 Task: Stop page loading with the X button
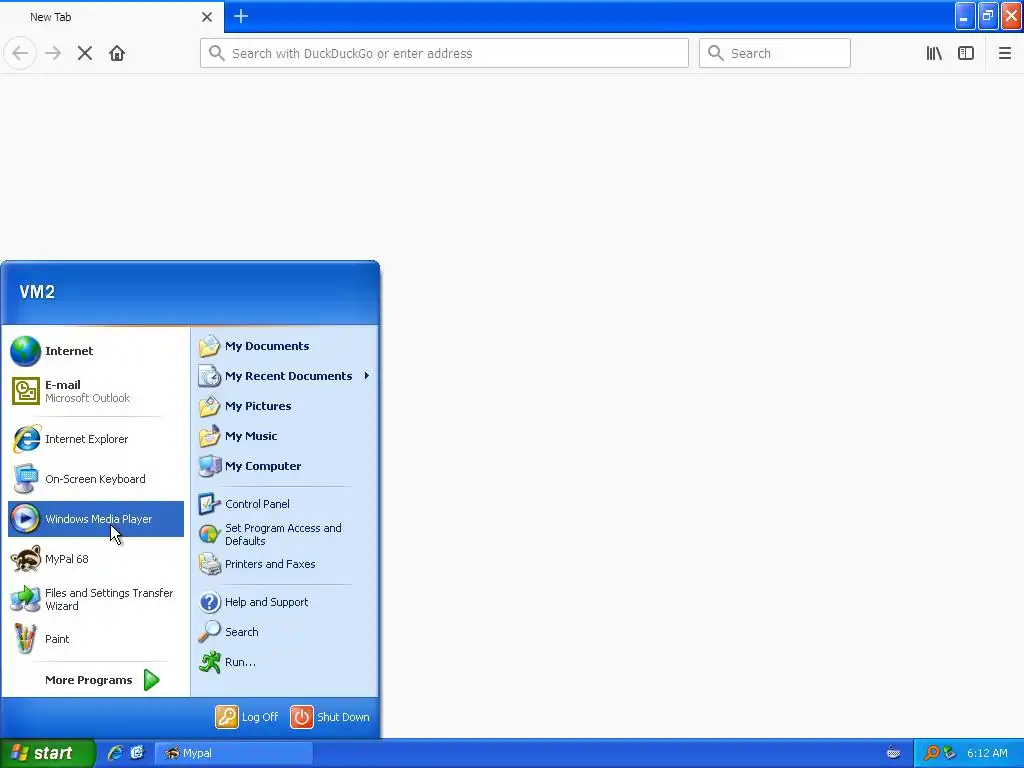(x=85, y=53)
